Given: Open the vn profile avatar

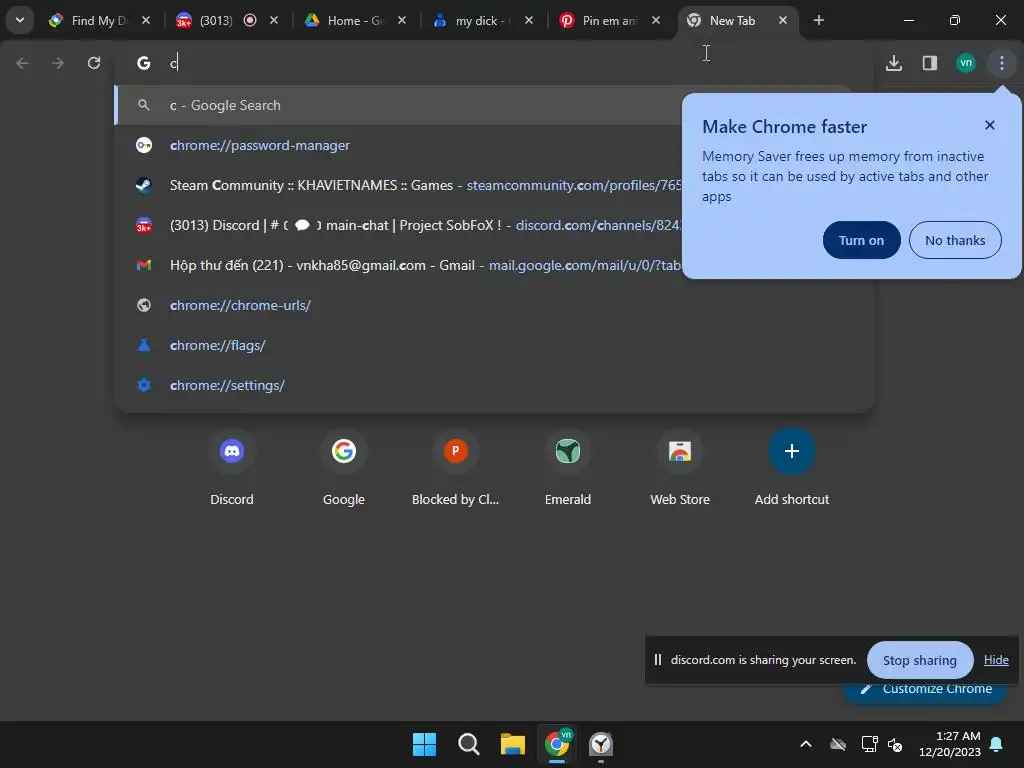Looking at the screenshot, I should pyautogui.click(x=966, y=63).
